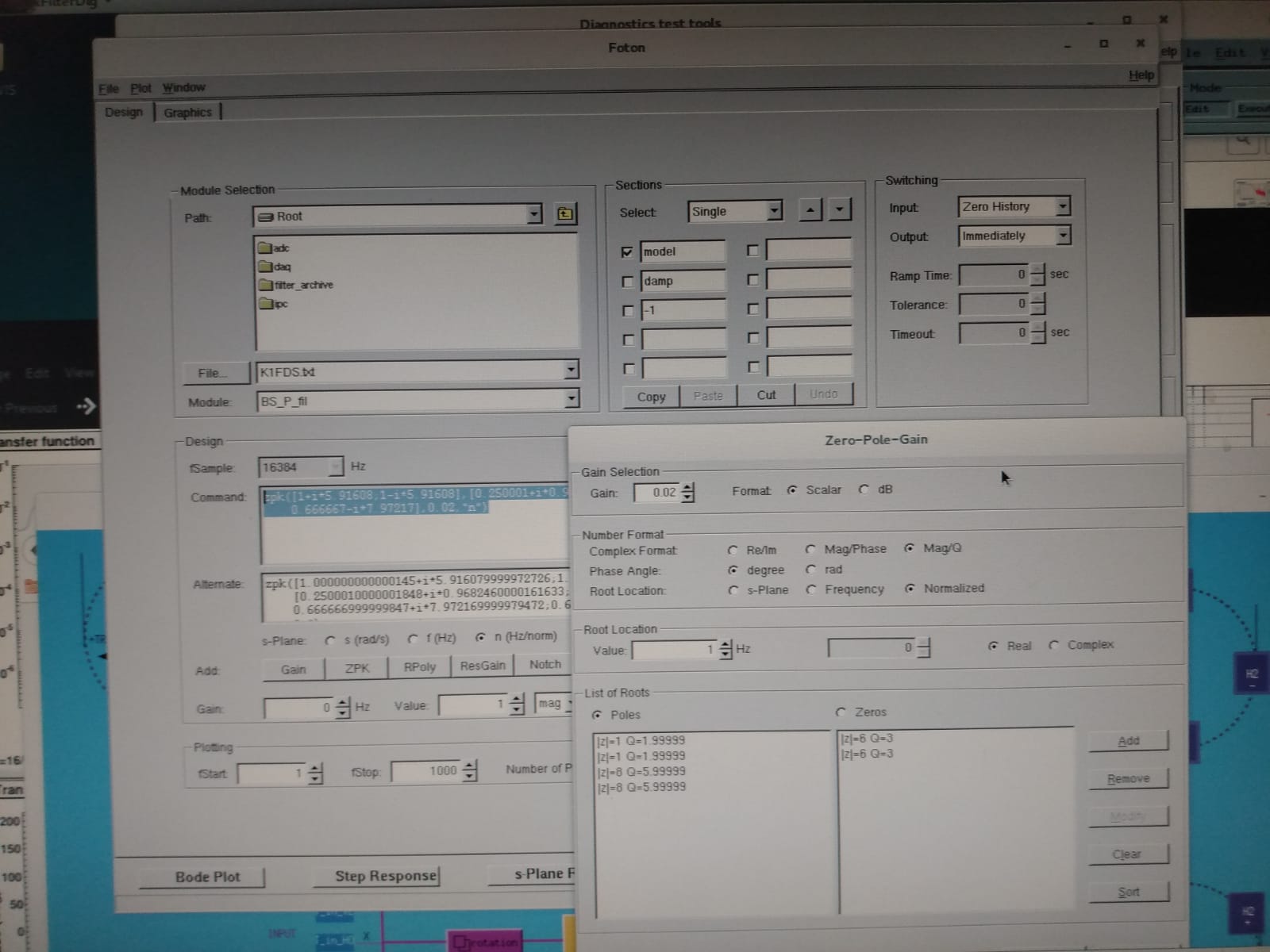Select the ipc folder
The image size is (1270, 952).
[x=274, y=303]
